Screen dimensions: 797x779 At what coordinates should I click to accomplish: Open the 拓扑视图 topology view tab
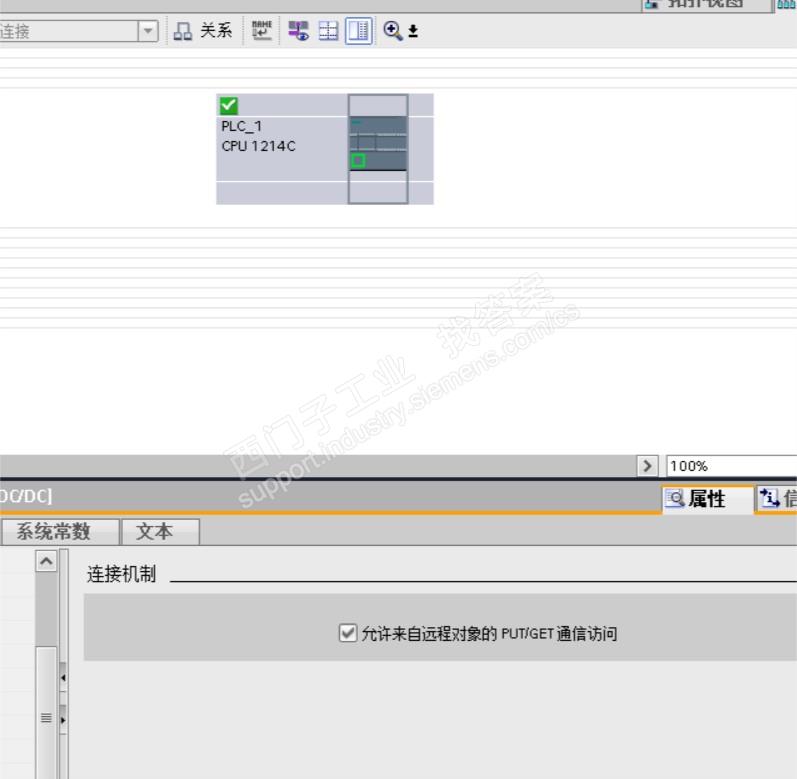(707, 4)
